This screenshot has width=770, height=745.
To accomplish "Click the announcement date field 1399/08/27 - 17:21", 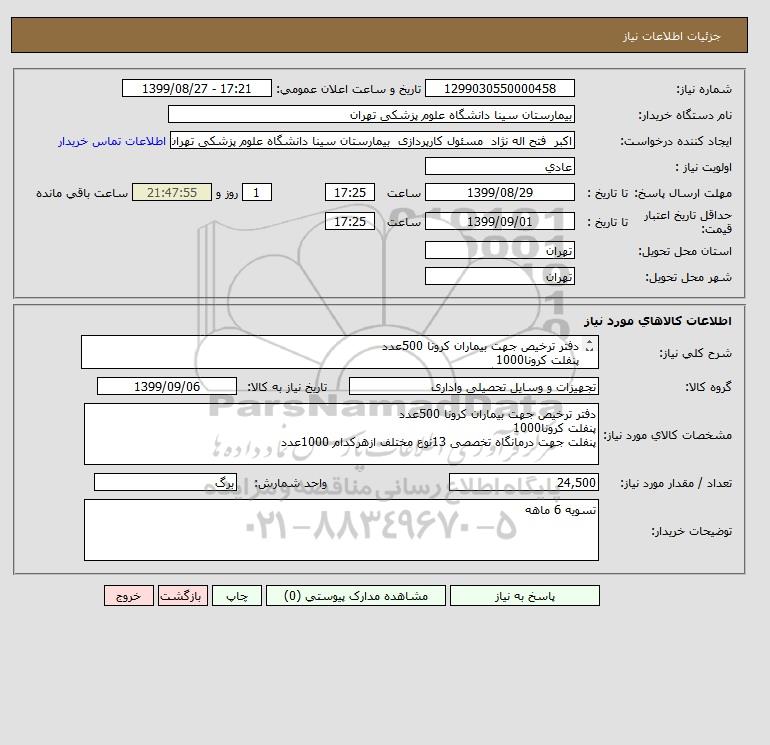I will pyautogui.click(x=196, y=88).
